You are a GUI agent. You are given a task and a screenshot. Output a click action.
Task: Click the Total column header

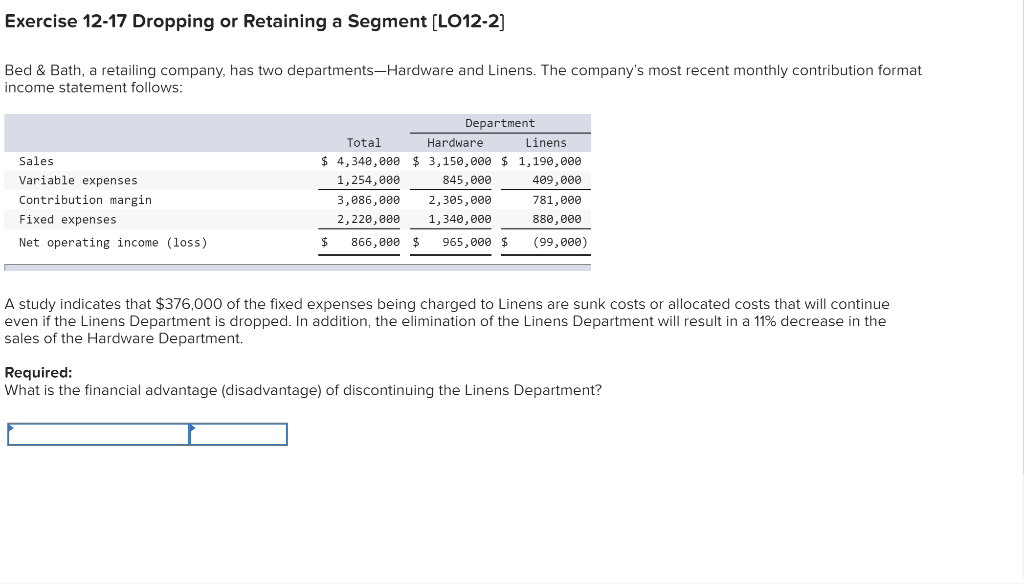(x=364, y=142)
